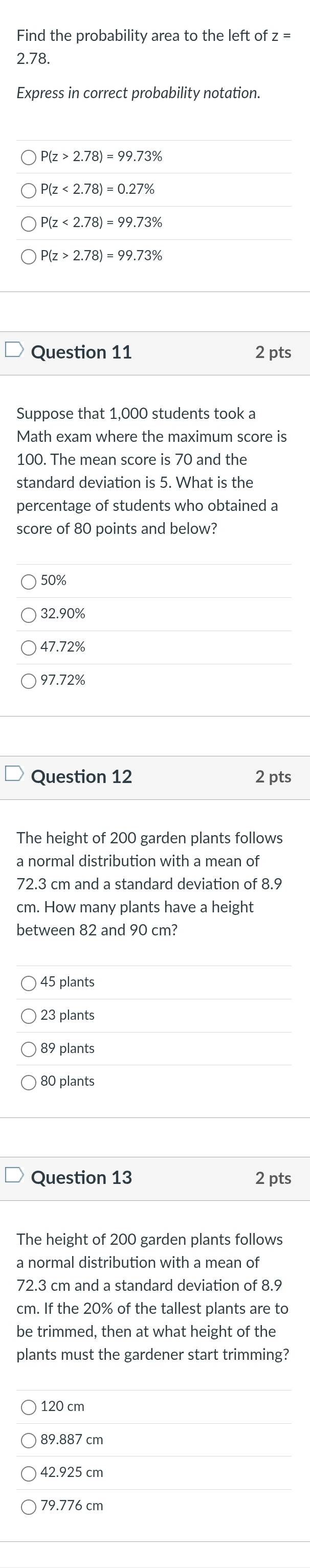Pick the 42.925 cm radio option
Screen dimensions: 310x1568
(29, 1474)
